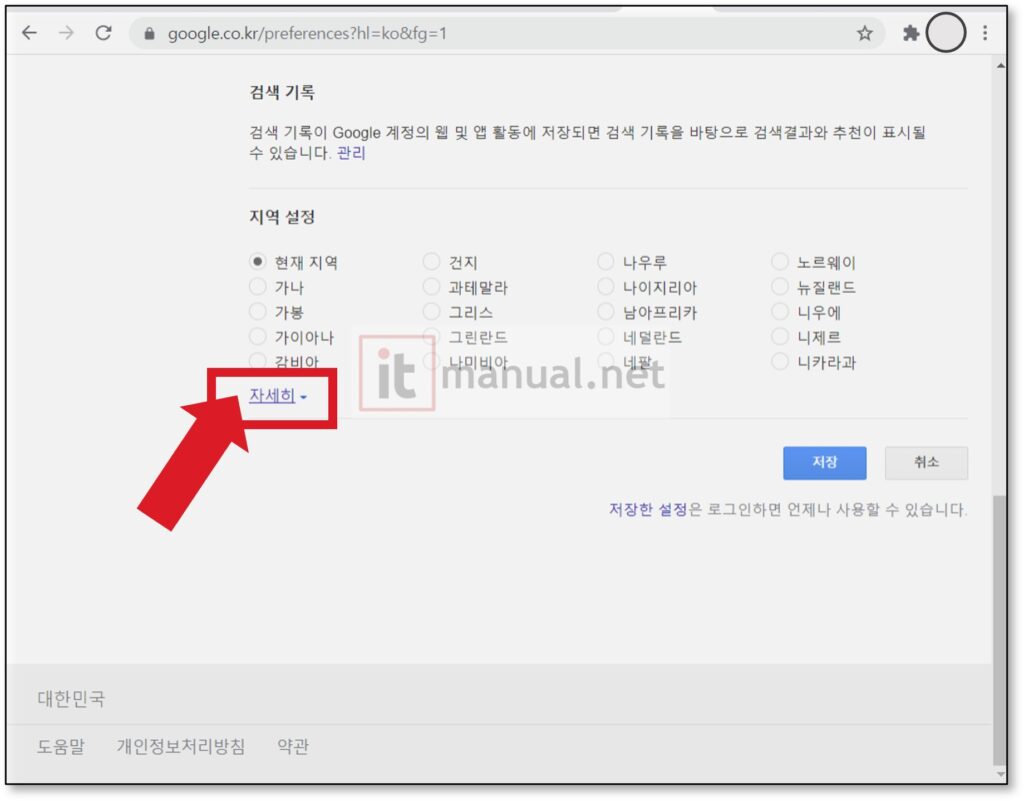Click the 대한민국 footer text
This screenshot has height=801, width=1024.
(71, 699)
